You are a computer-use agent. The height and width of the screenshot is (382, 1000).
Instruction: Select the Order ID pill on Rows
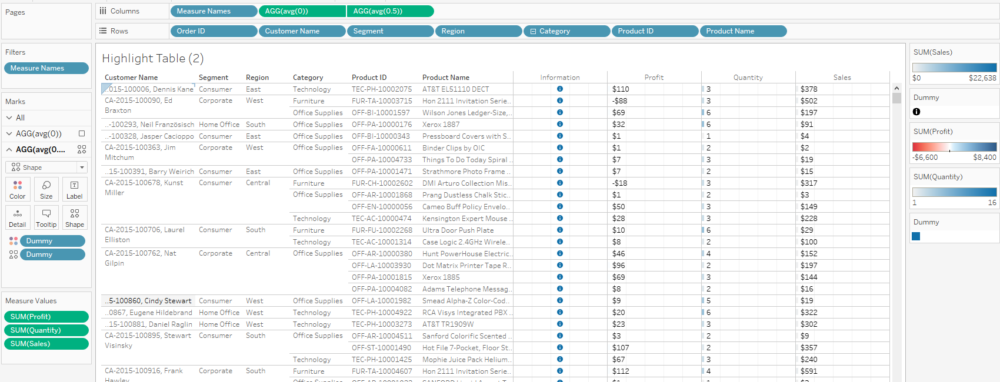click(x=214, y=31)
